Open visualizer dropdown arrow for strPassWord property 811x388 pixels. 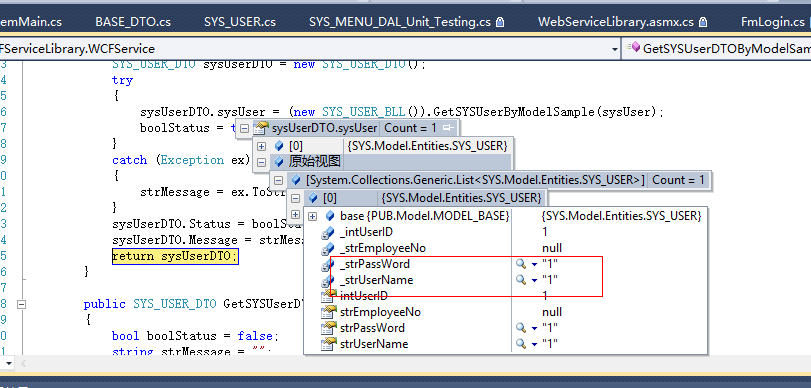534,329
